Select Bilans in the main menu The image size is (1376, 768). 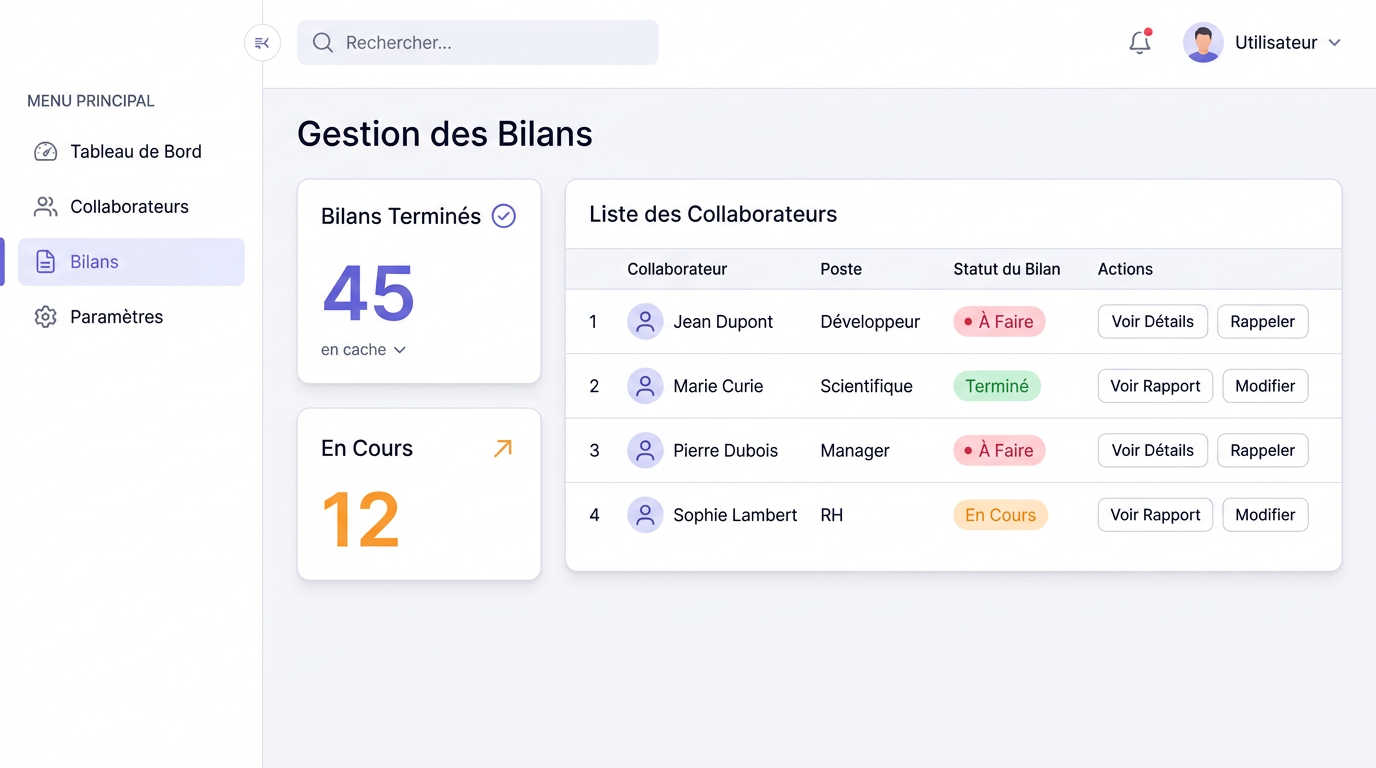131,262
